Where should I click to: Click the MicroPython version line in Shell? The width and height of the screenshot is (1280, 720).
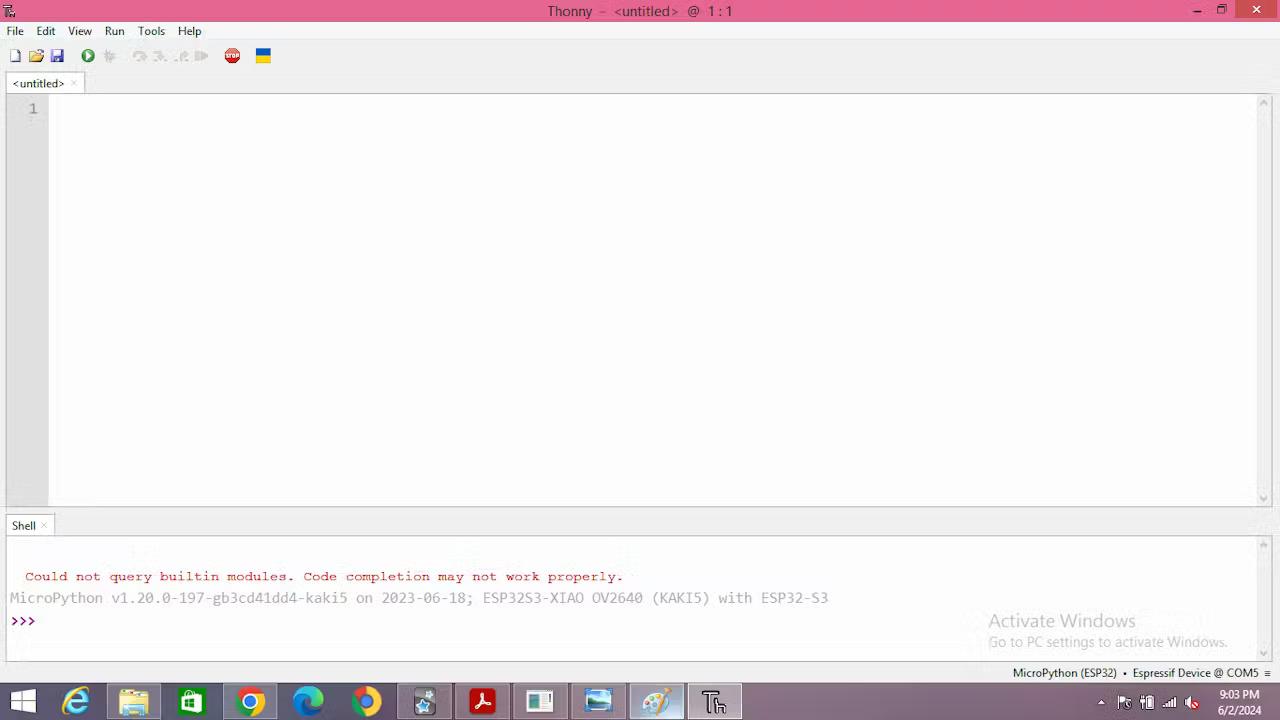(419, 598)
